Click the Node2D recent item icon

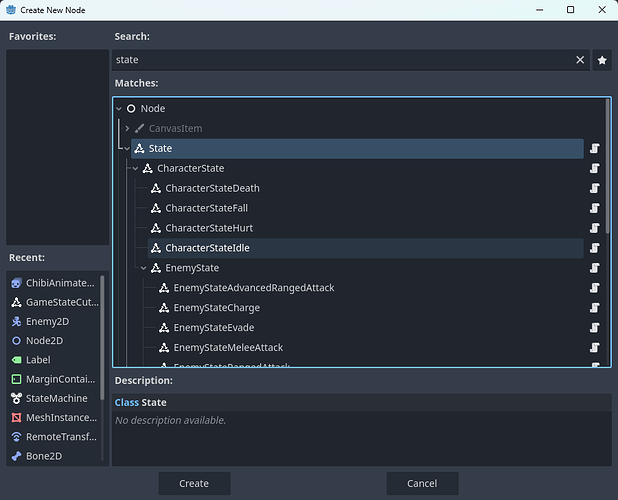(x=16, y=340)
